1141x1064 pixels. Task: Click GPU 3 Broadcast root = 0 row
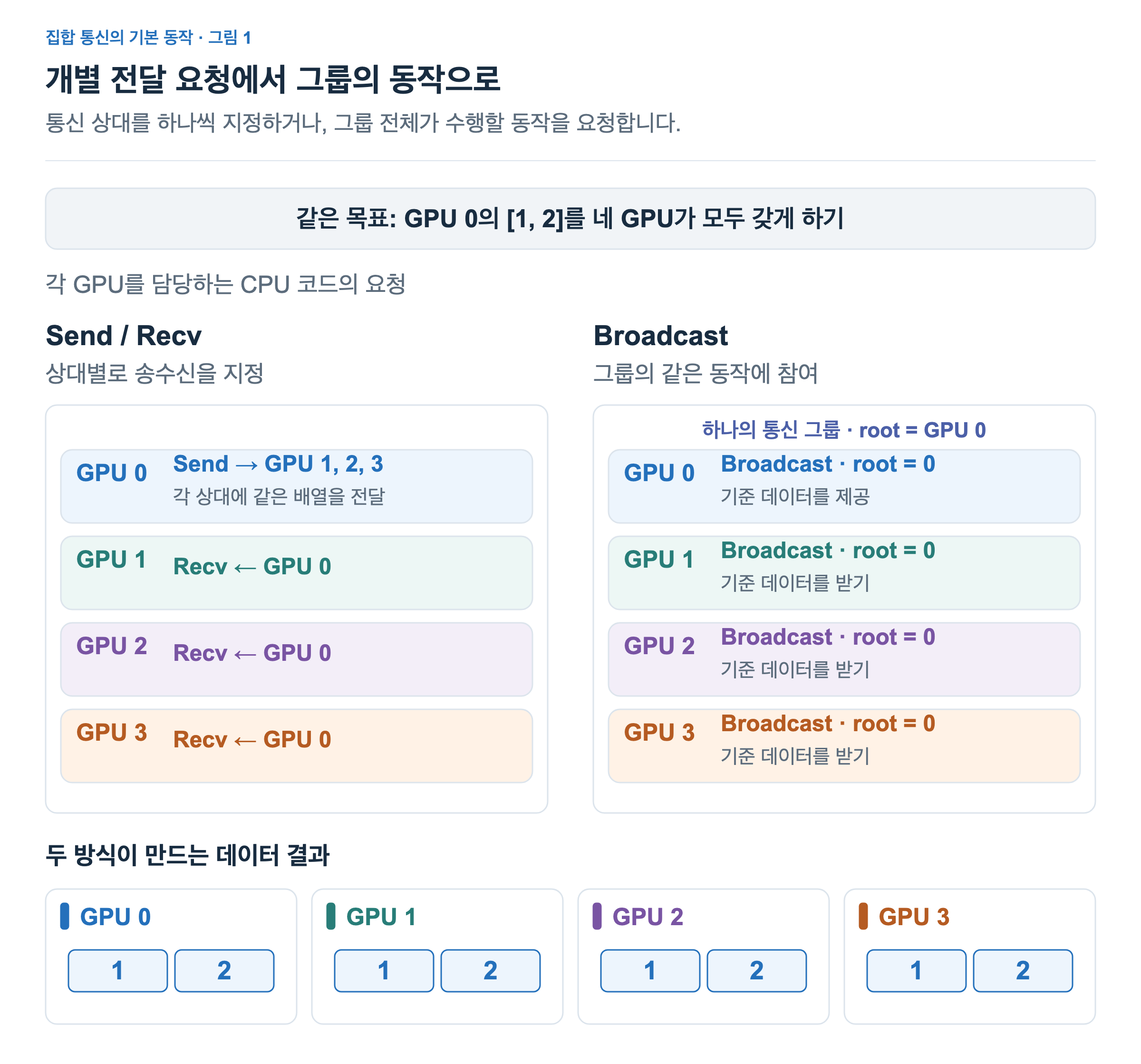(x=844, y=746)
